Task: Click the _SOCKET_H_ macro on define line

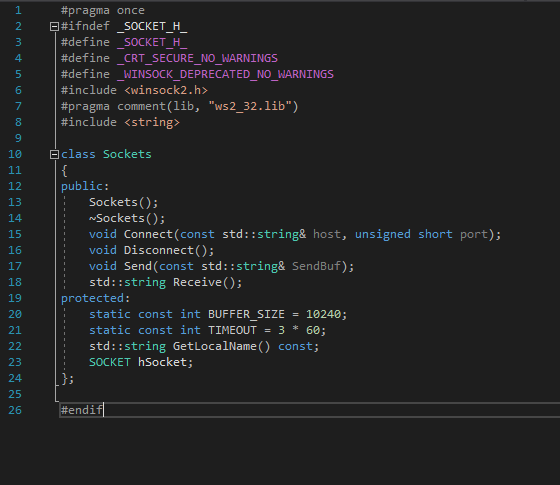Action: click(x=152, y=42)
